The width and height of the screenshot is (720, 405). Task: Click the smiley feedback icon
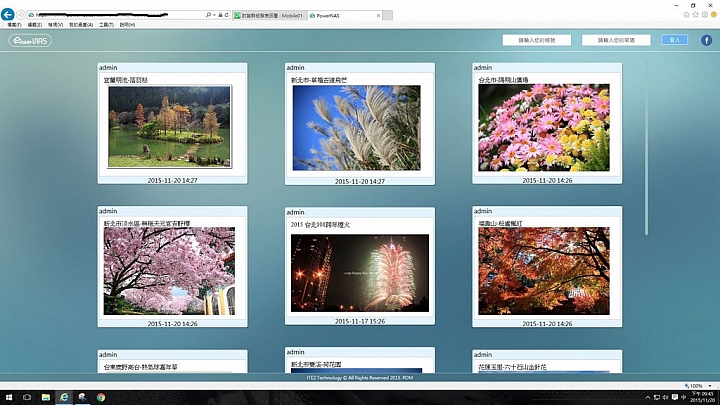[x=714, y=15]
